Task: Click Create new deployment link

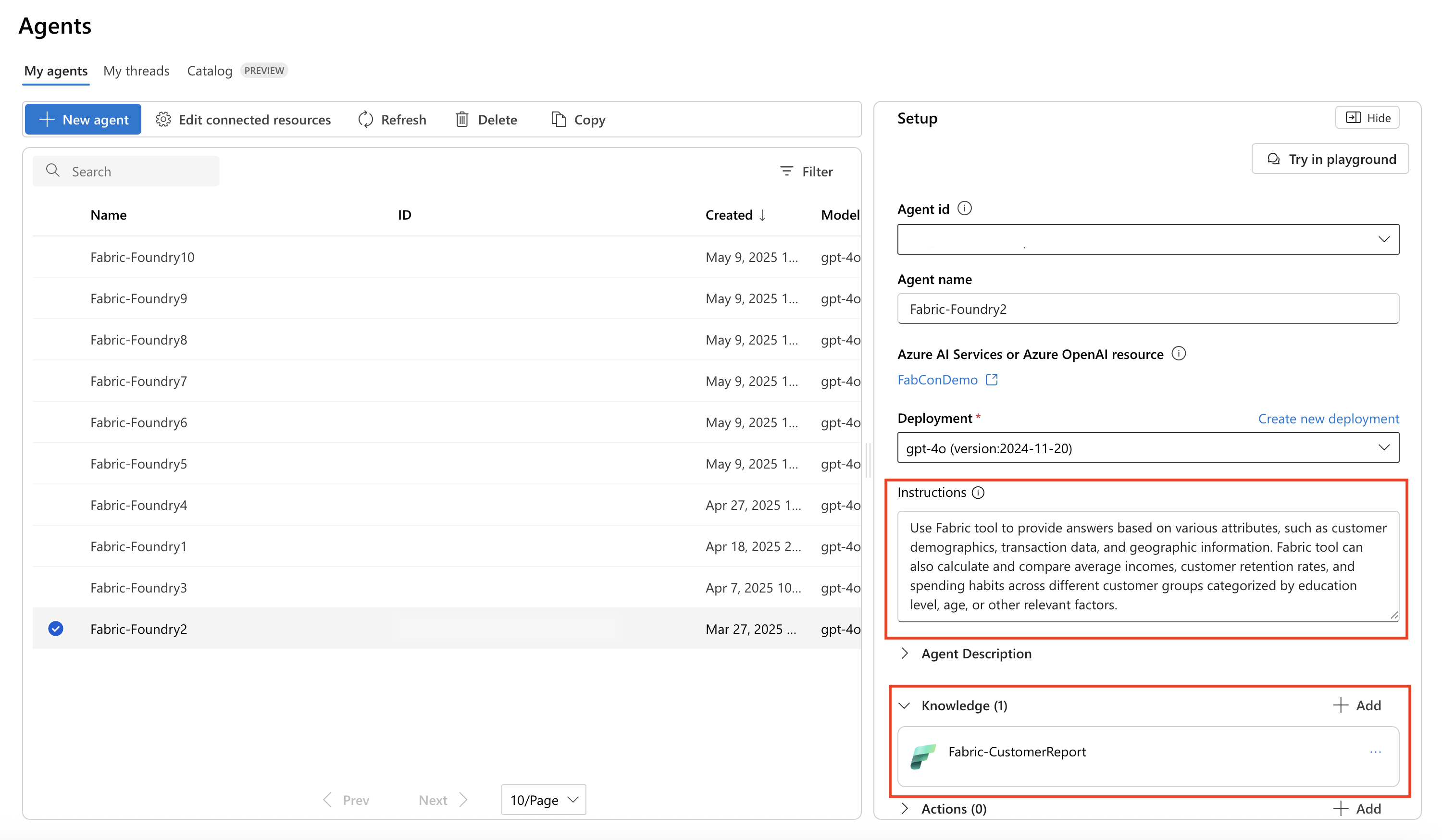Action: tap(1328, 419)
